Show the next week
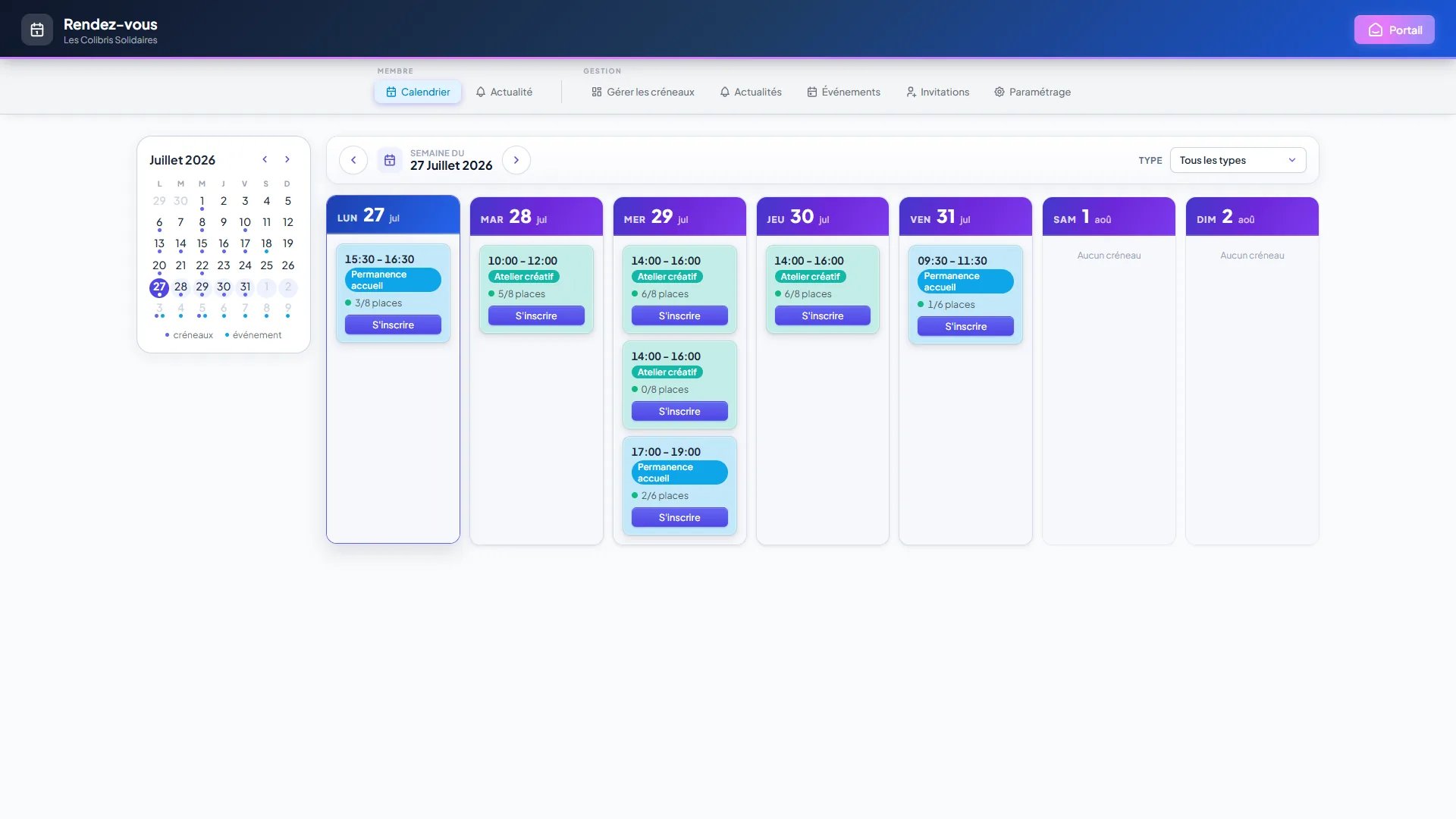 516,160
